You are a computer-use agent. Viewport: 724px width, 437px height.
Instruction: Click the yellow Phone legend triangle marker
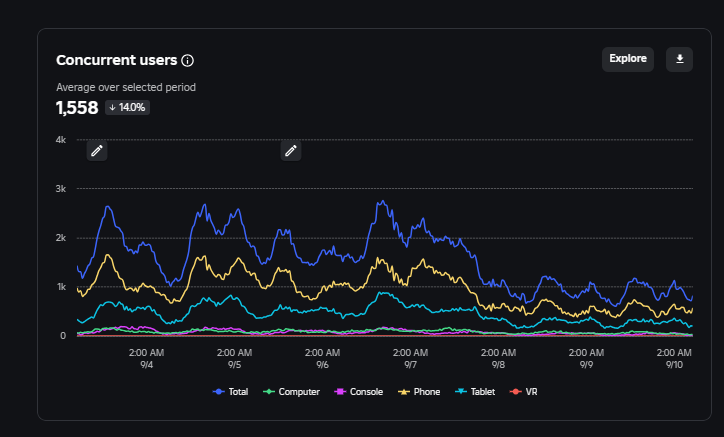pos(404,392)
